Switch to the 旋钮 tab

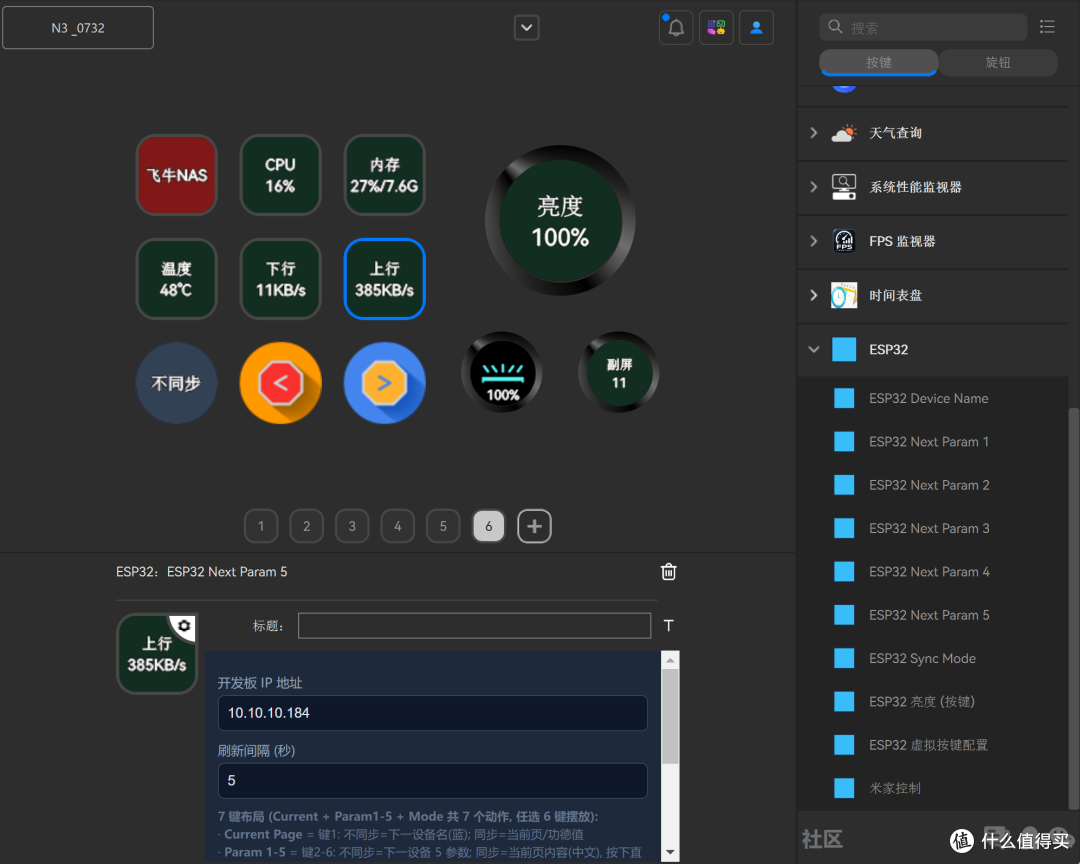(x=997, y=62)
